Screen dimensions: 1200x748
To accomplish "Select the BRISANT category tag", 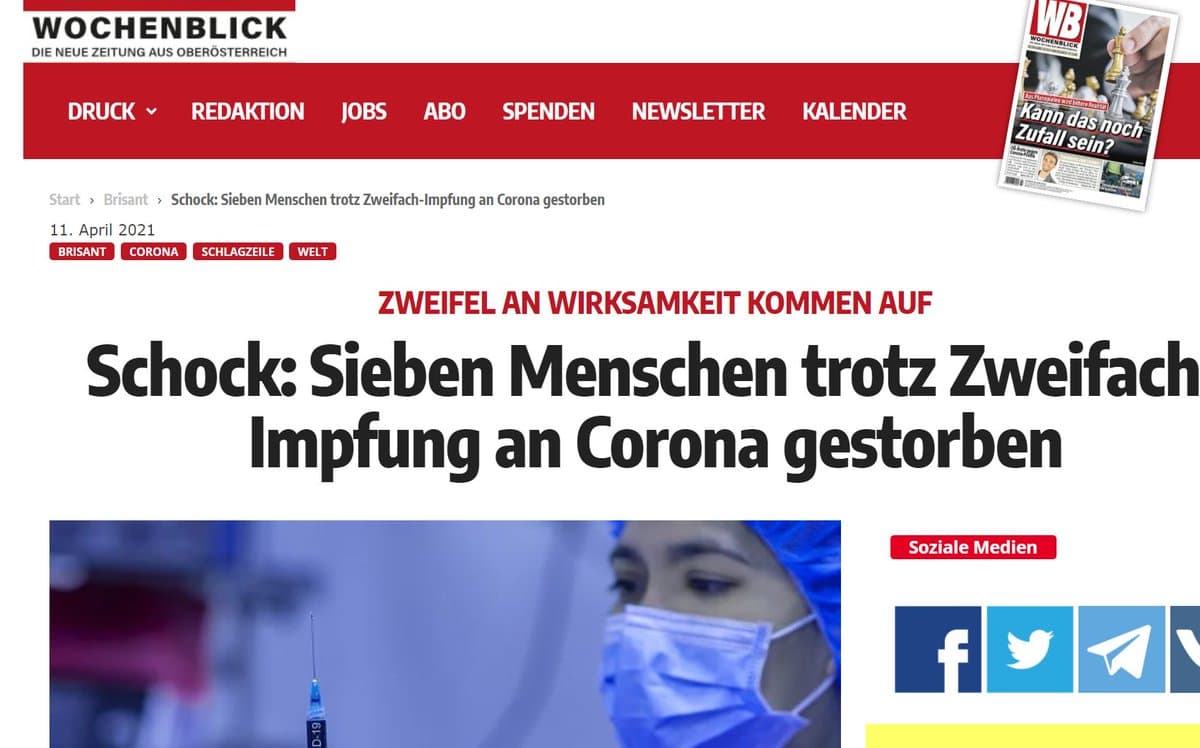I will 82,251.
